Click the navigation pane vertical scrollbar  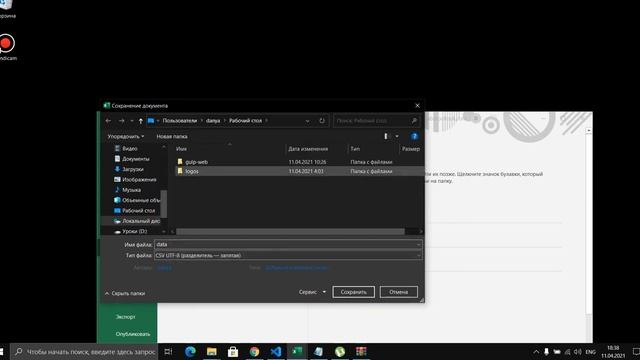point(164,204)
